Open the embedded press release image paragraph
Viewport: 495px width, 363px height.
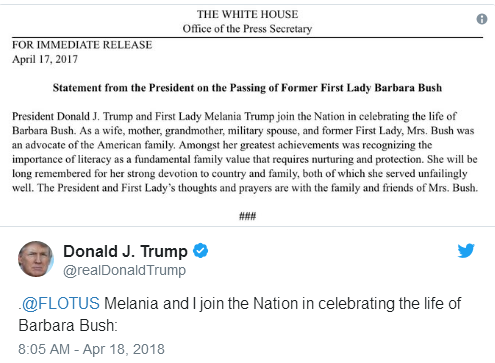click(x=245, y=152)
